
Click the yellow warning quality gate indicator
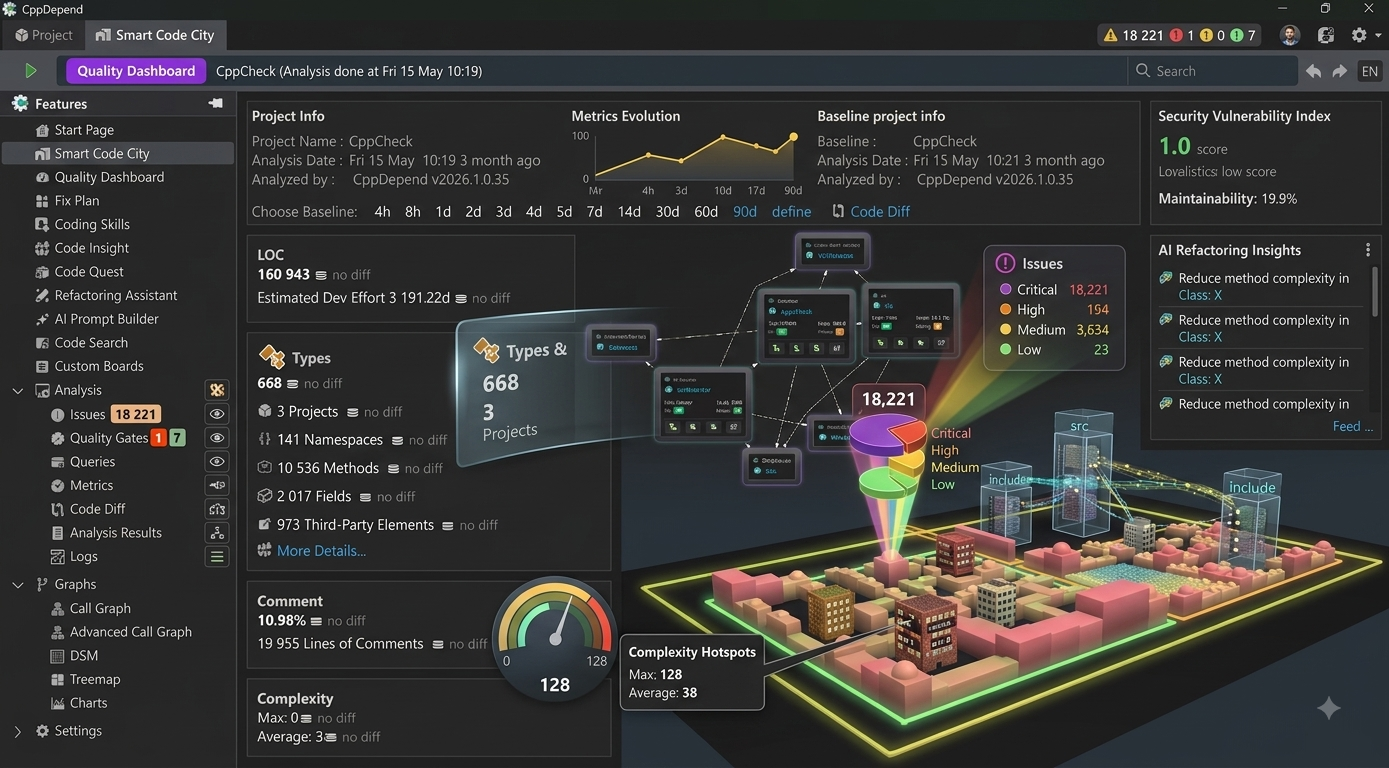(1206, 35)
